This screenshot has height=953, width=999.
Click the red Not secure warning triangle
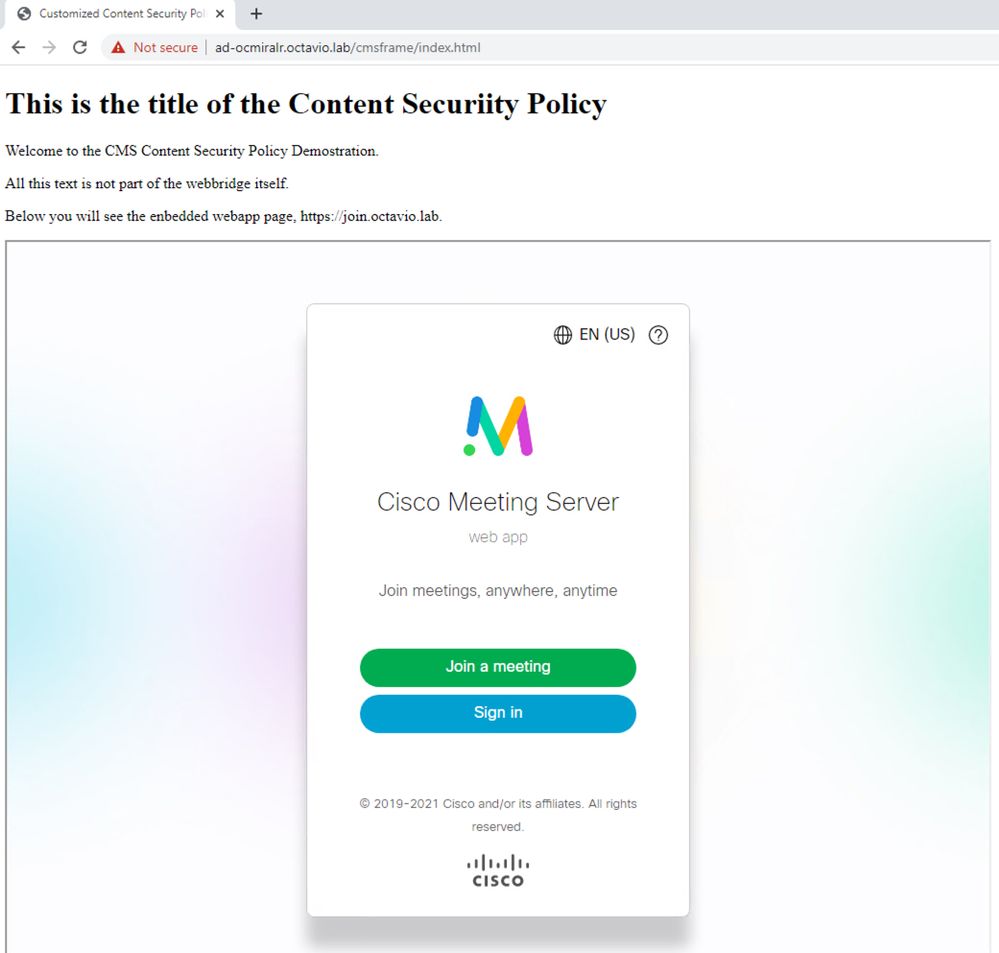tap(118, 47)
